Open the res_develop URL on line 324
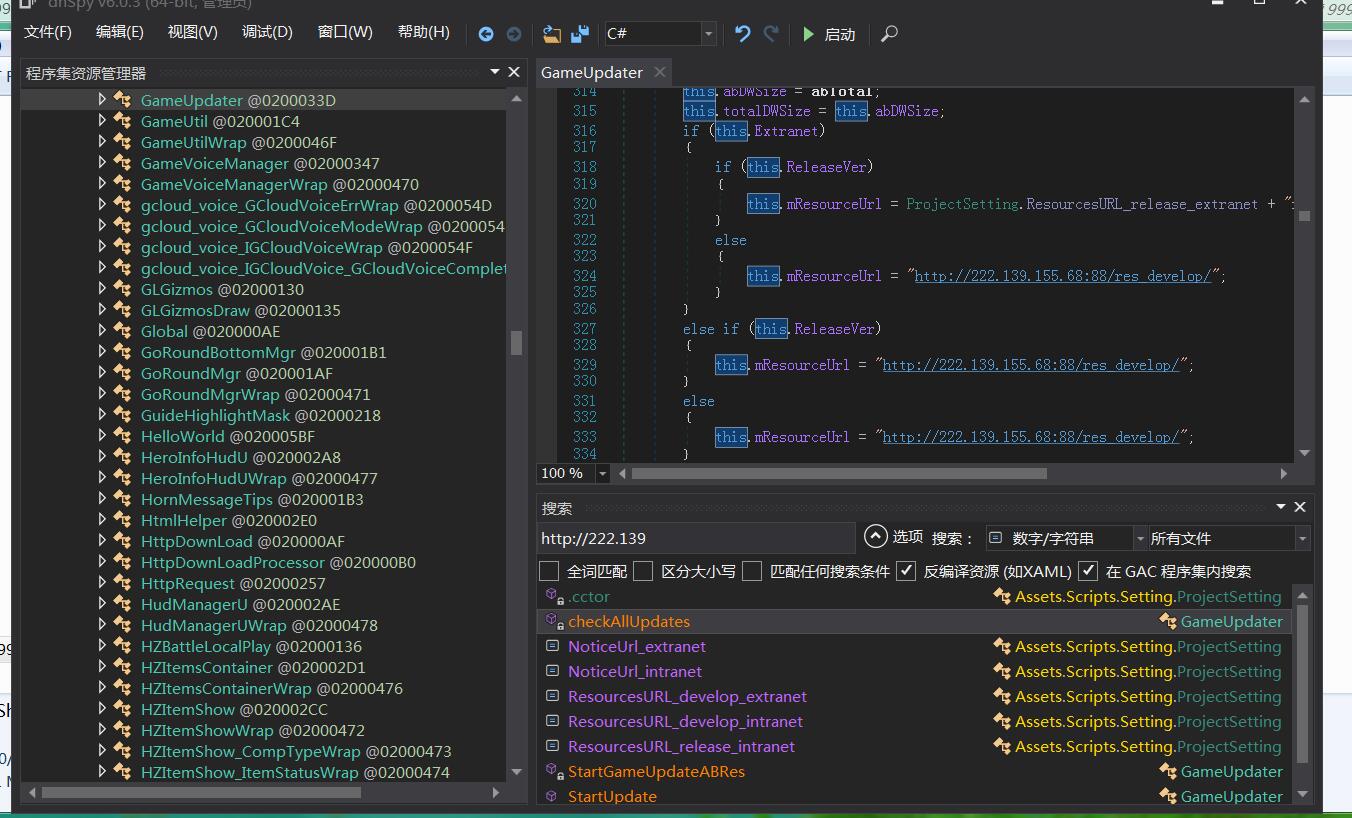Image resolution: width=1352 pixels, height=818 pixels. pyautogui.click(x=1062, y=276)
